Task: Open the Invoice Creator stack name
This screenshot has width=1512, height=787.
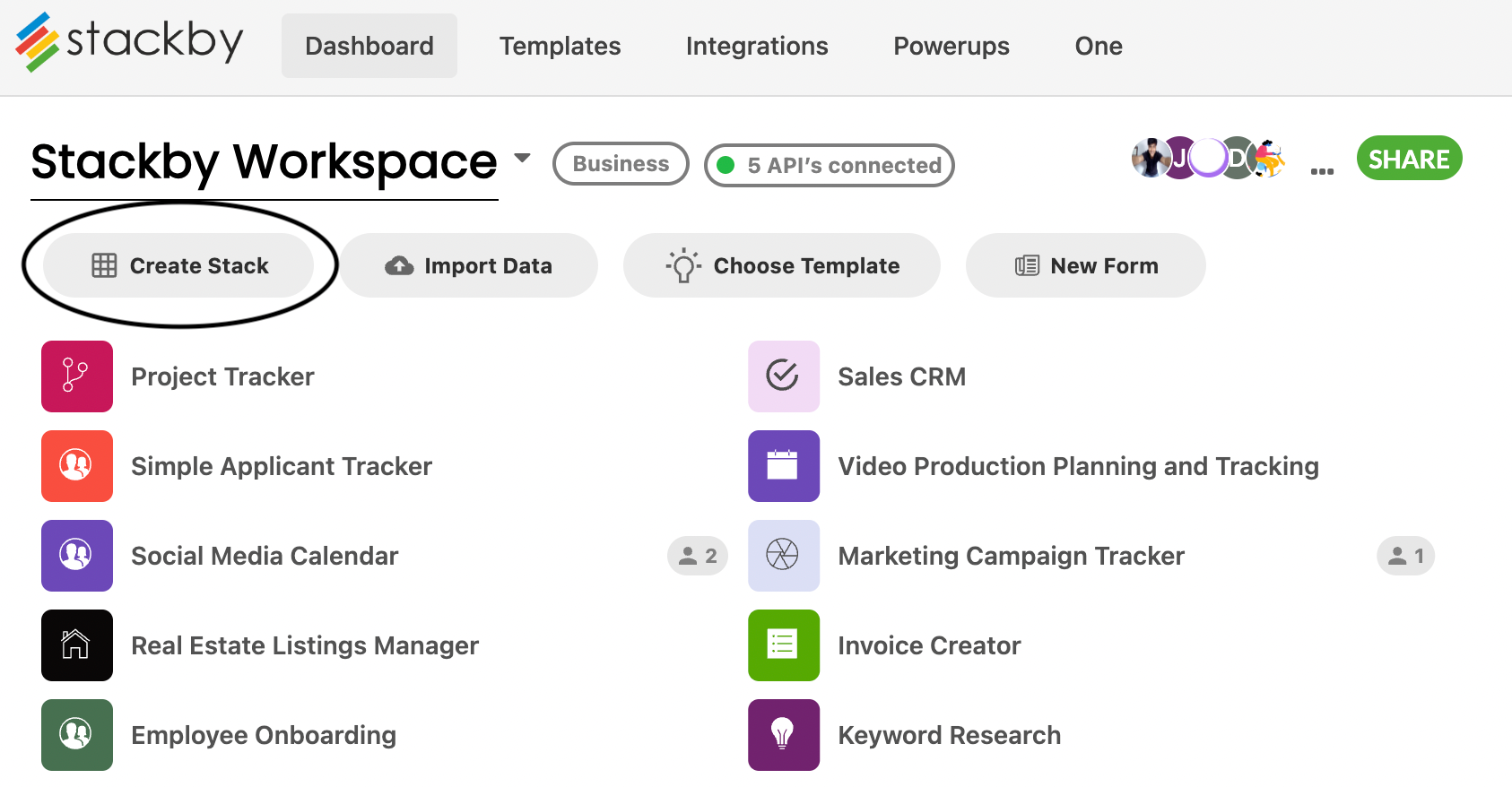Action: point(930,645)
